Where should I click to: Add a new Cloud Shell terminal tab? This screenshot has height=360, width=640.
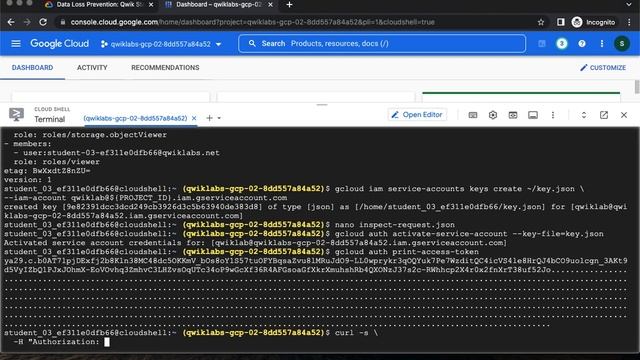(x=209, y=118)
